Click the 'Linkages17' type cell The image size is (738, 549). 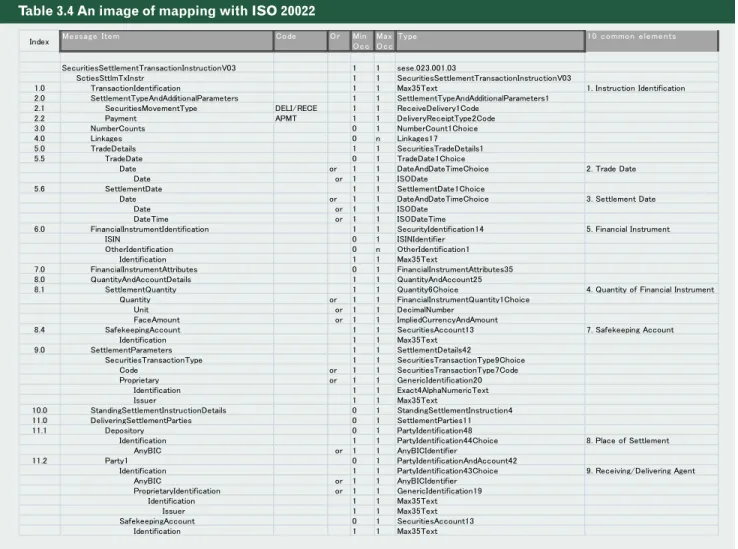click(417, 139)
